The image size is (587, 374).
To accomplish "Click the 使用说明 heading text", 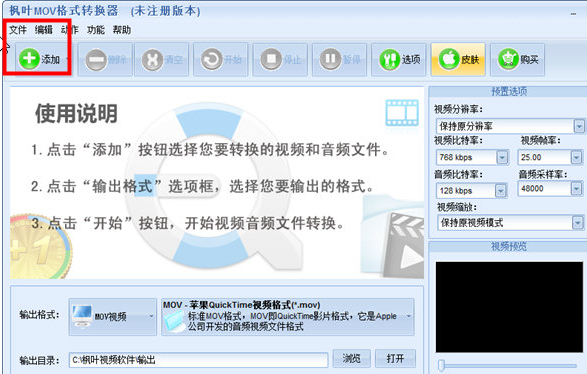I will tap(76, 114).
